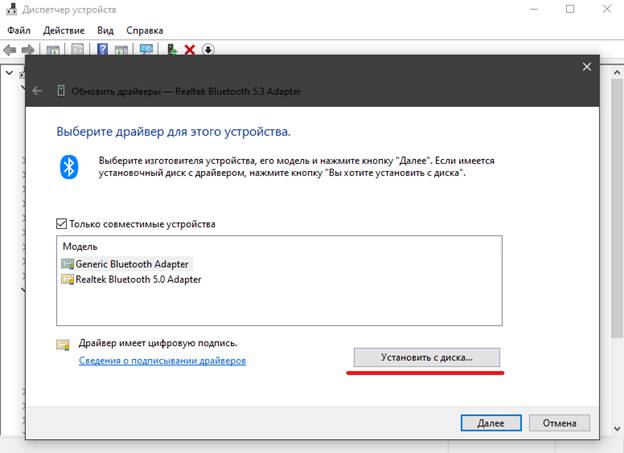This screenshot has height=453, width=624.
Task: Click the Forward arrow in Device Manager toolbar
Action: pyautogui.click(x=27, y=49)
